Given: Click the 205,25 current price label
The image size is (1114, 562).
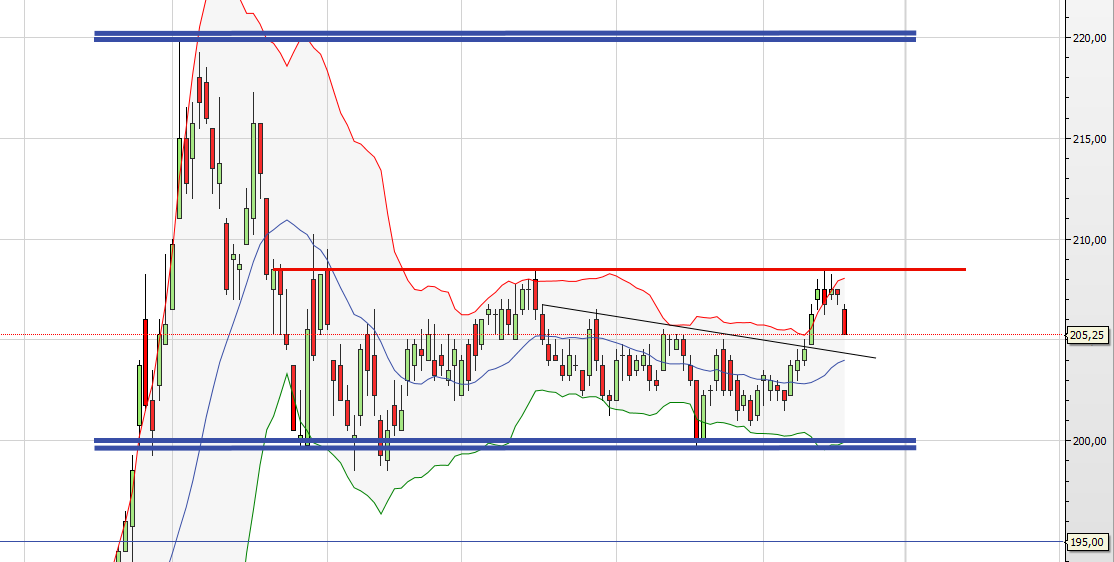Looking at the screenshot, I should click(1086, 336).
